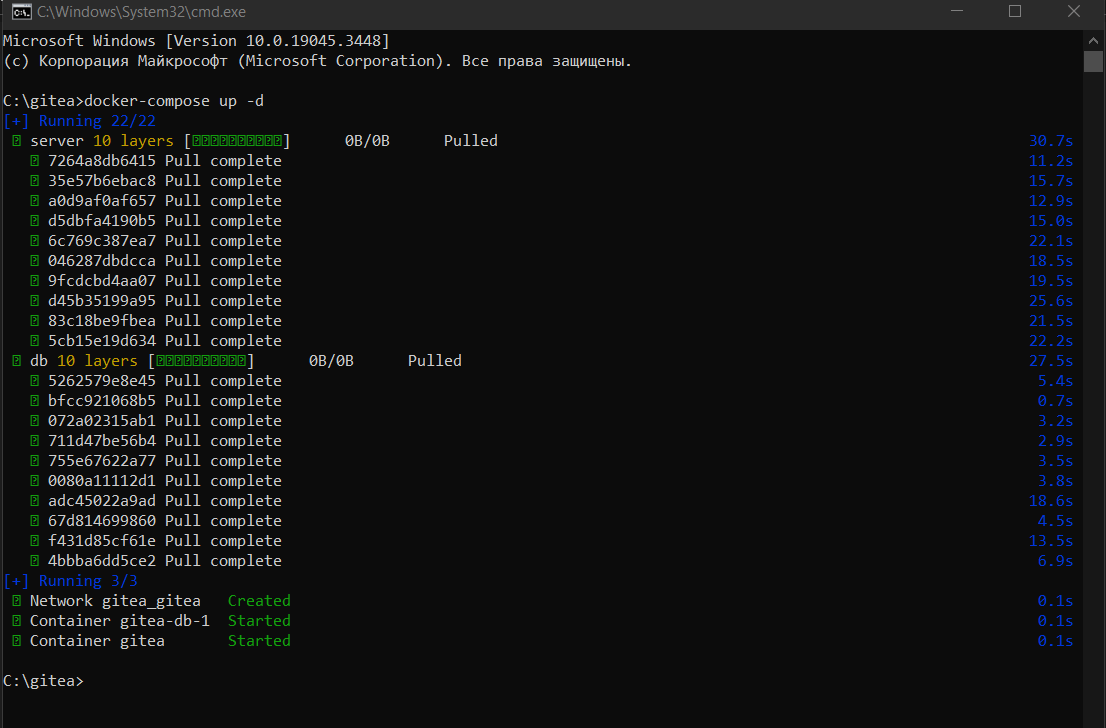The image size is (1106, 728).
Task: Click status glyph beside server 10 layers
Action: [x=17, y=141]
